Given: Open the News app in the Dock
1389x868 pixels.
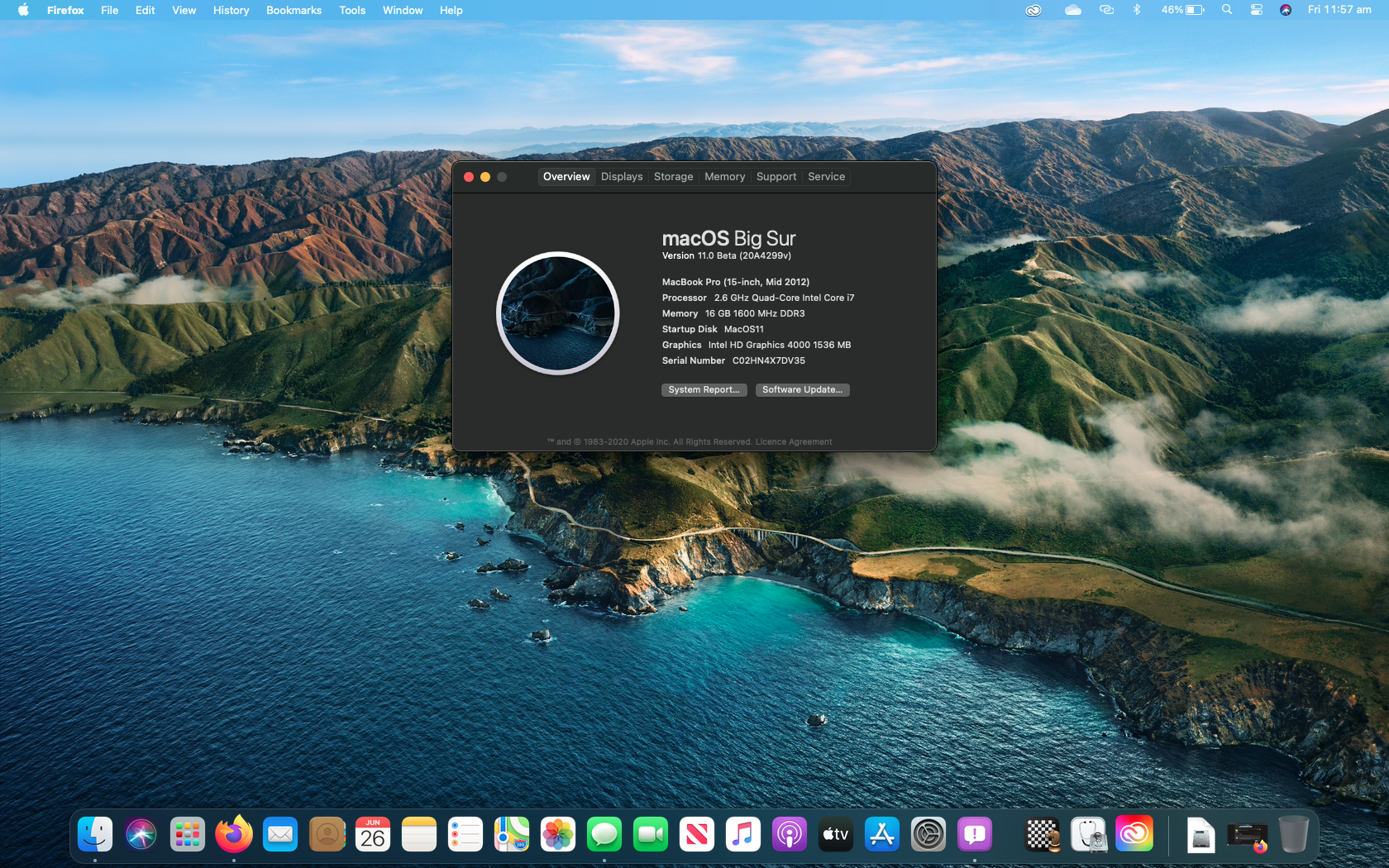Looking at the screenshot, I should 697,835.
